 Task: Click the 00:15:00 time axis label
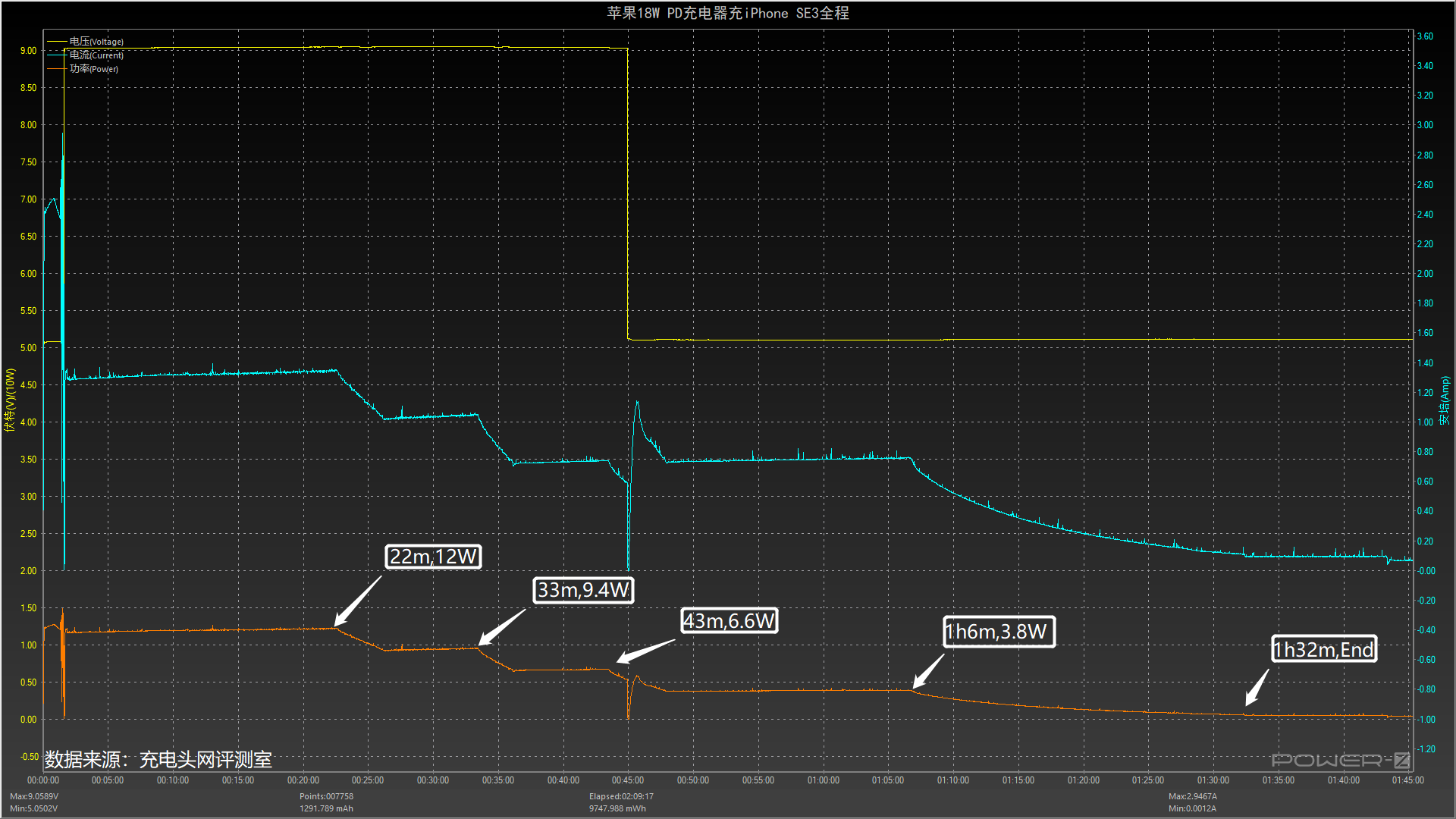(x=238, y=780)
